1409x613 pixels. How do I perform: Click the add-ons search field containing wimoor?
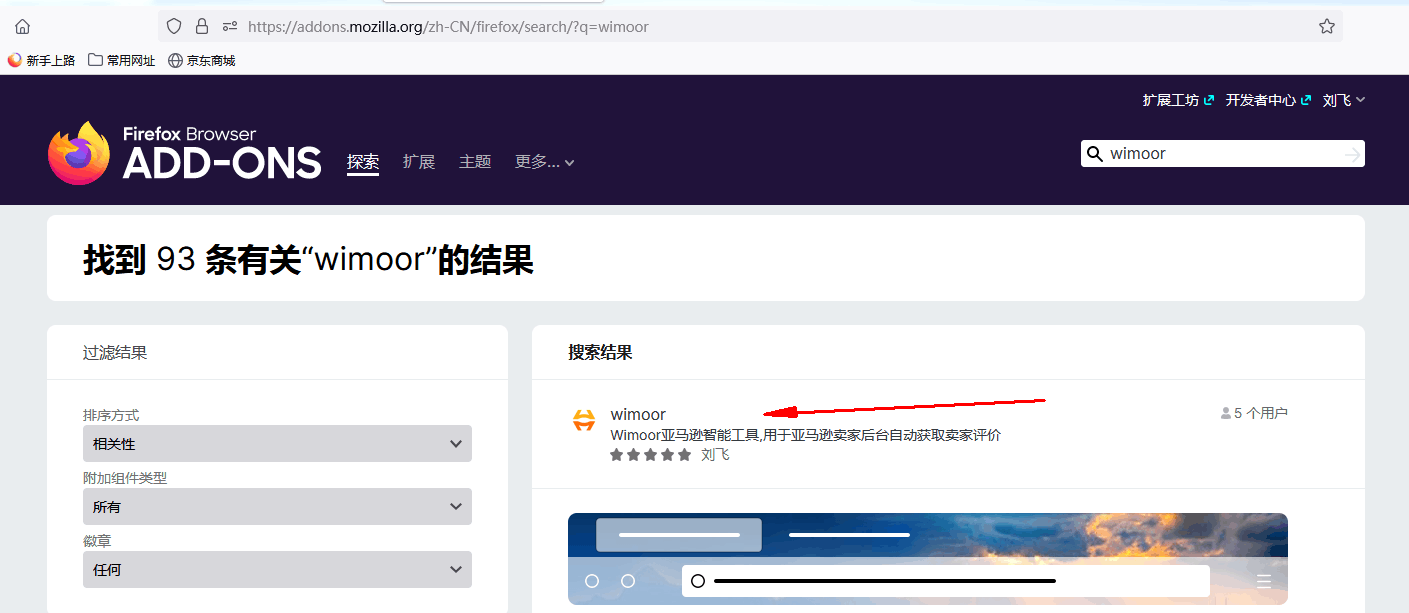coord(1222,154)
